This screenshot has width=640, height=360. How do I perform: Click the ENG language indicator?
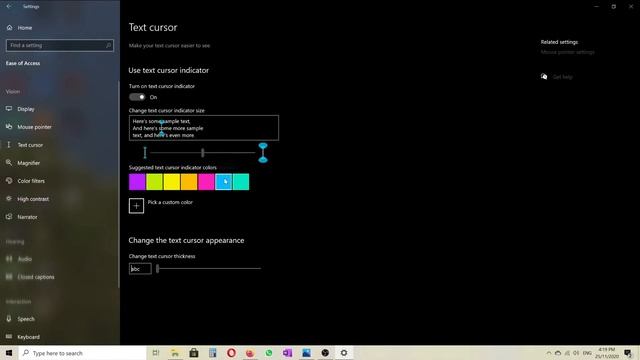click(587, 353)
